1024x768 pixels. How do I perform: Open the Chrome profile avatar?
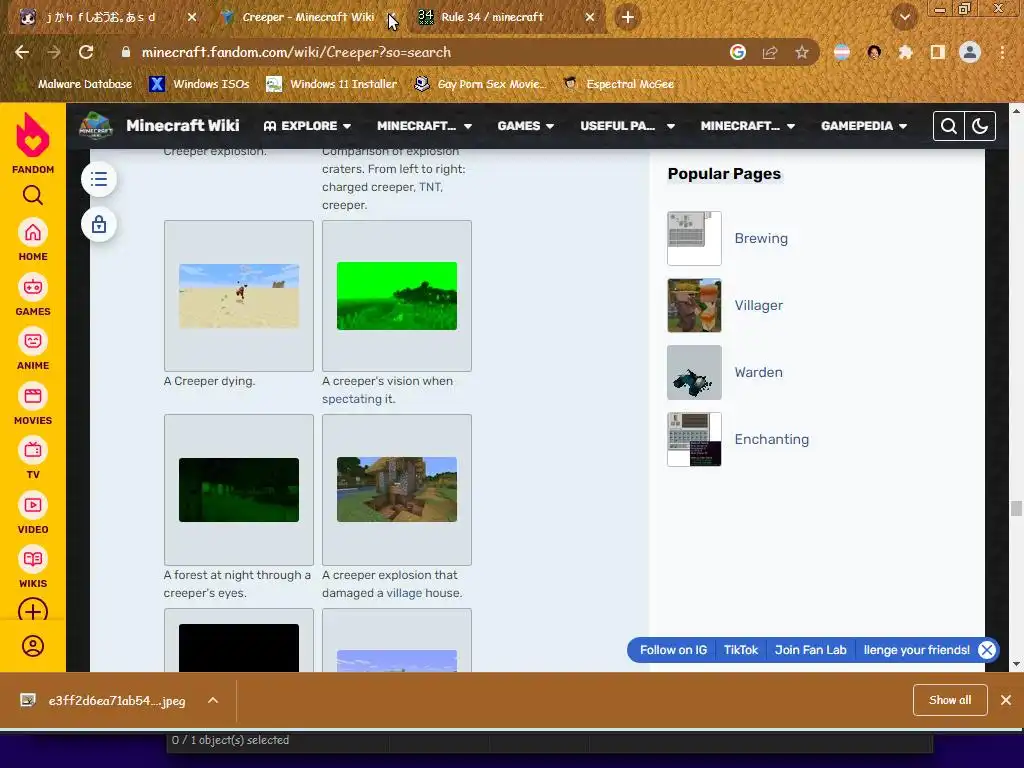970,52
